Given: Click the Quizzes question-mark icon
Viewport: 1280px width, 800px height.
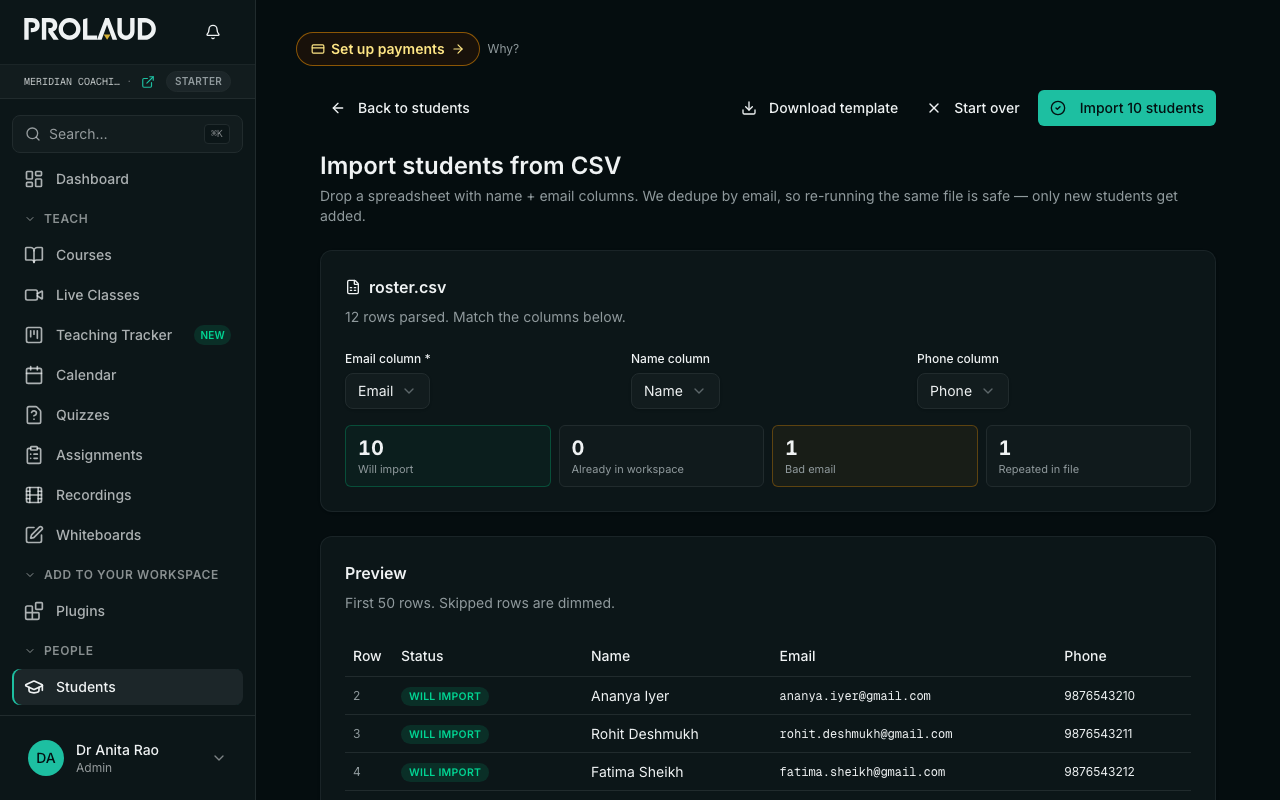Looking at the screenshot, I should (34, 415).
